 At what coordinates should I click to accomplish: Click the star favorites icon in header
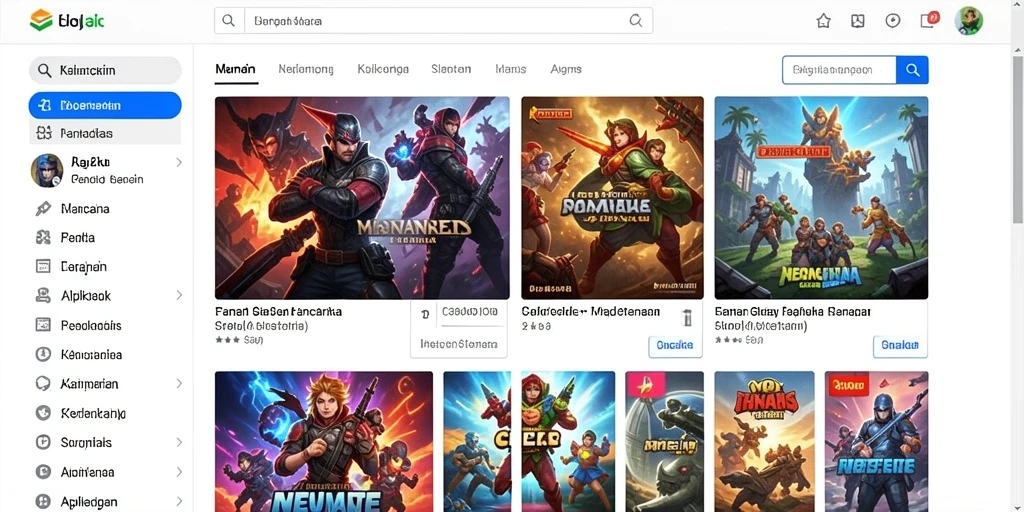(x=824, y=21)
